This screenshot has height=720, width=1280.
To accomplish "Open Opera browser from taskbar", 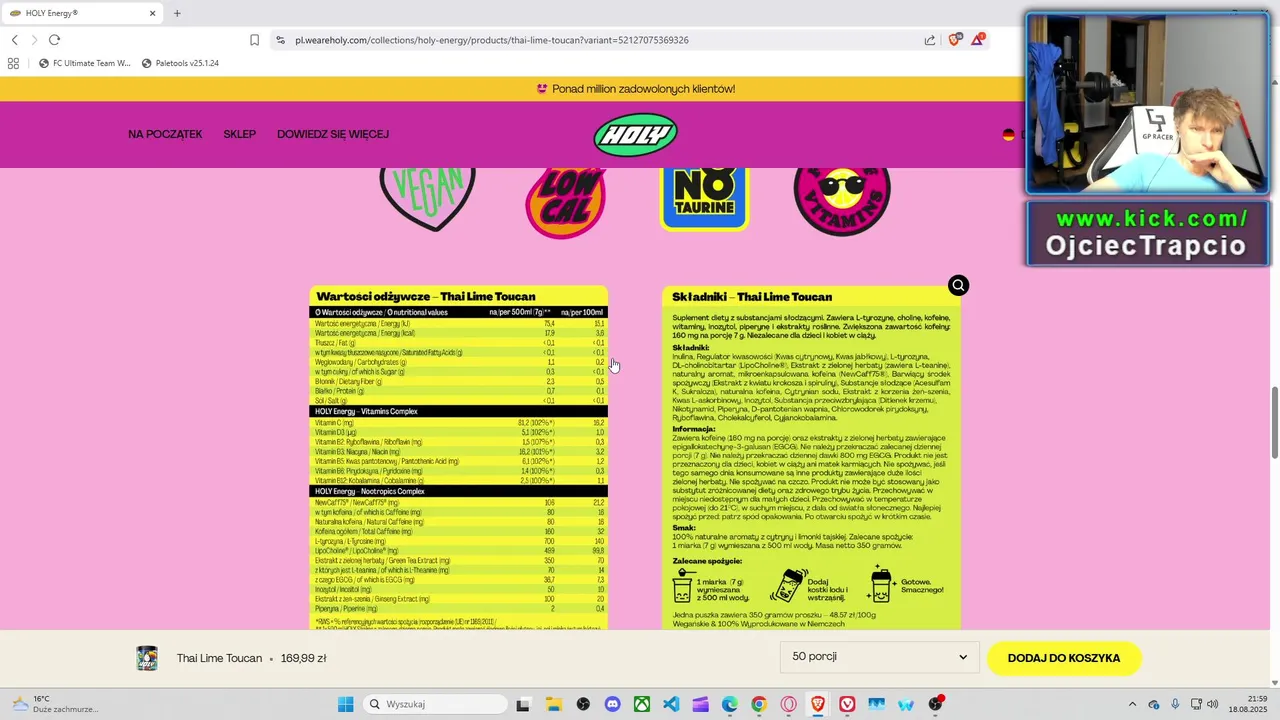I will pos(789,704).
